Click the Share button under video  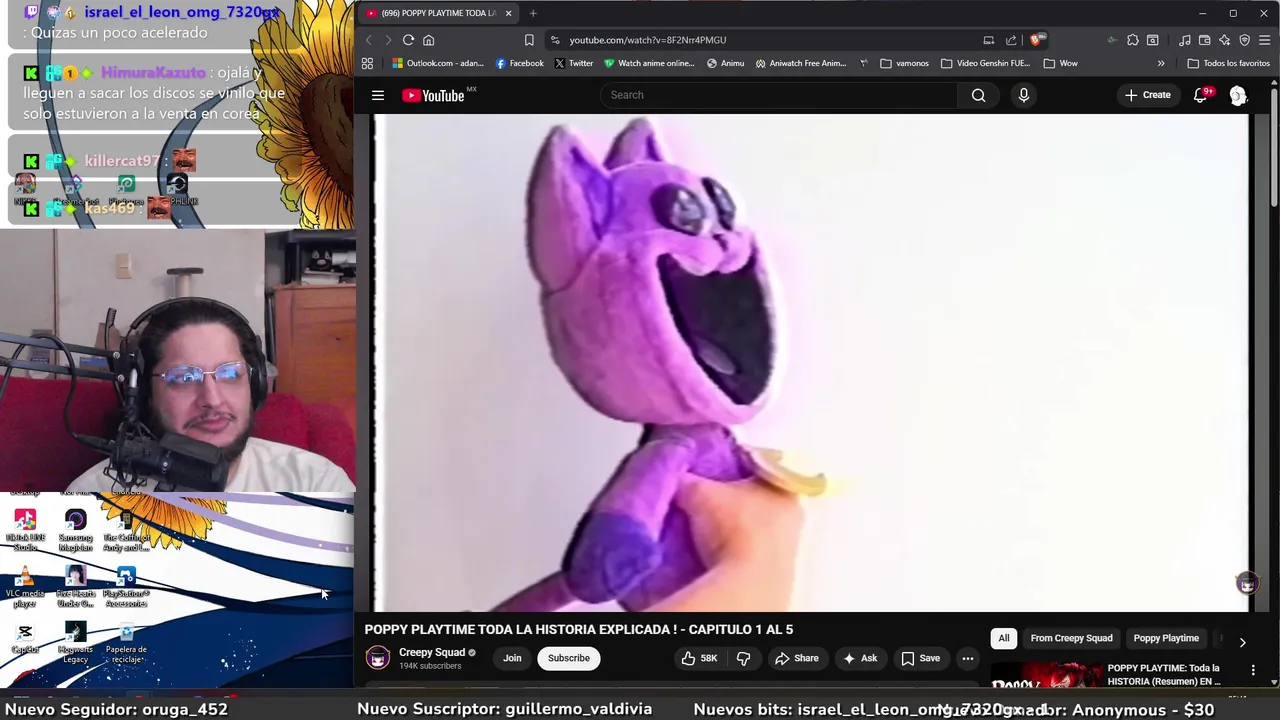(x=797, y=658)
